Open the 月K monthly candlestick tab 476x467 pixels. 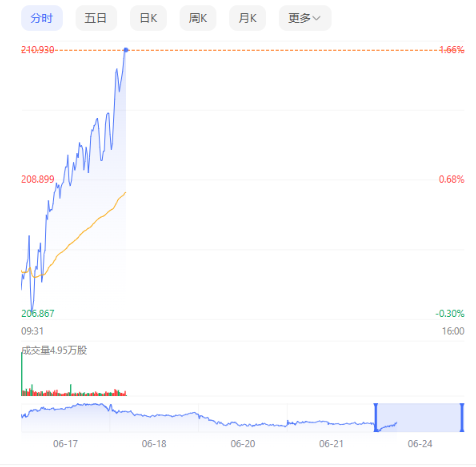pyautogui.click(x=247, y=18)
